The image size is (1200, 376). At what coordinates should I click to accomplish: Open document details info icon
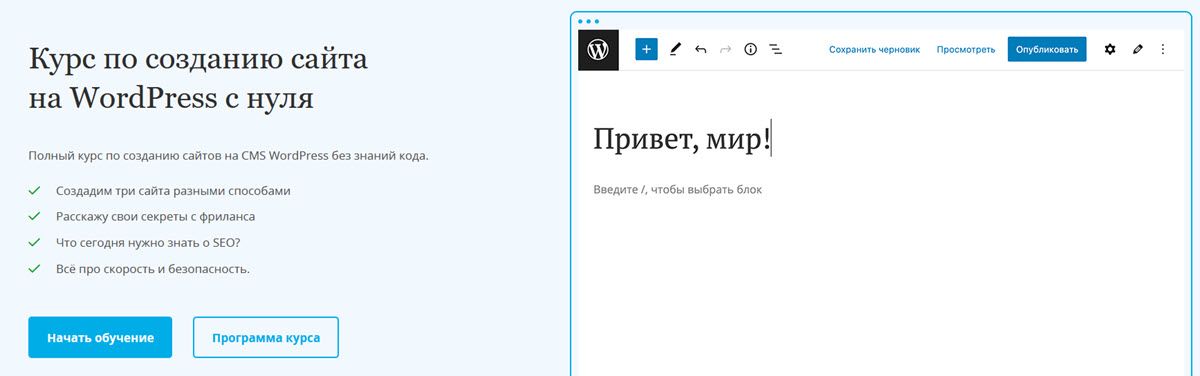[x=751, y=49]
